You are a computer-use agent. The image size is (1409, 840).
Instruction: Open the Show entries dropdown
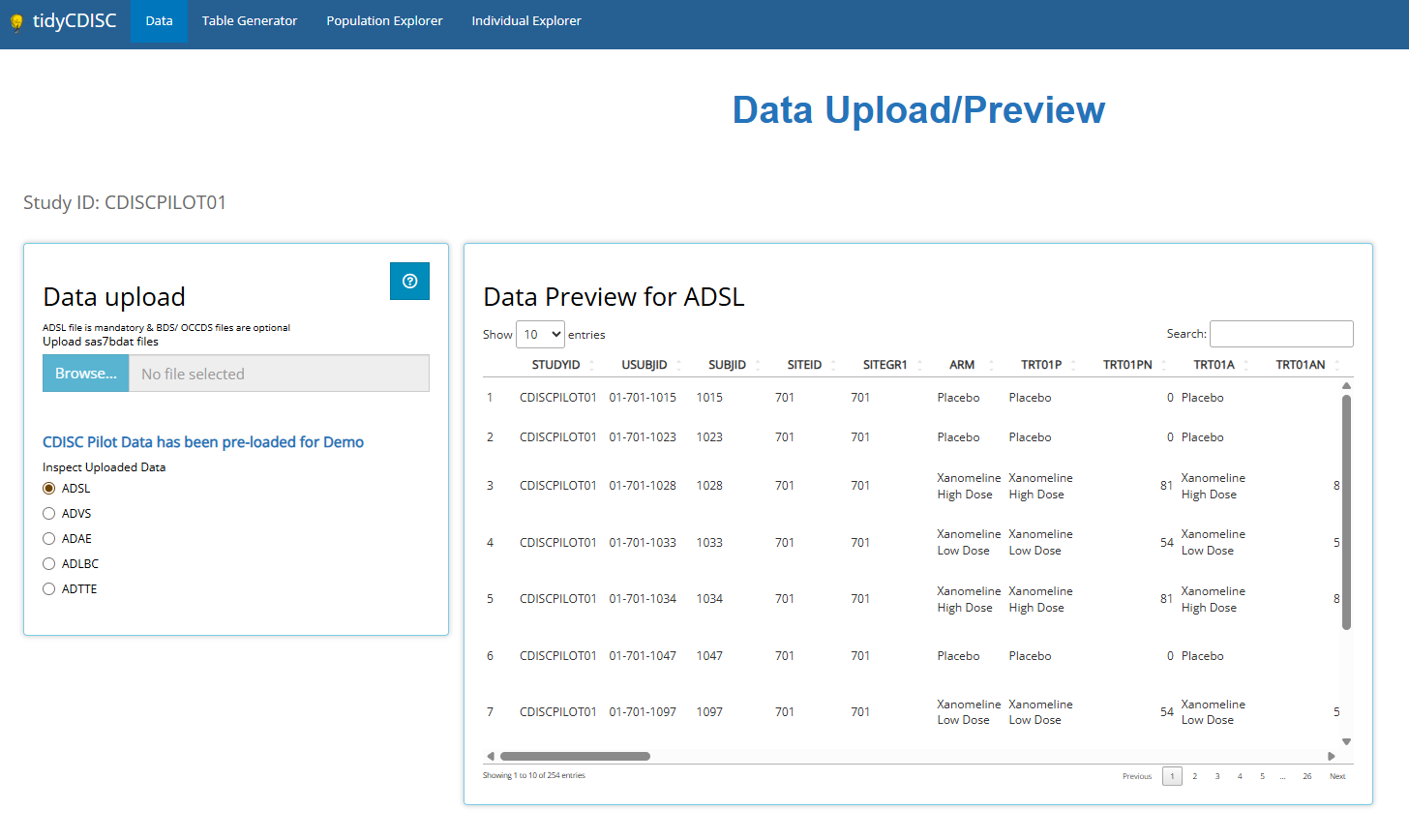(540, 335)
